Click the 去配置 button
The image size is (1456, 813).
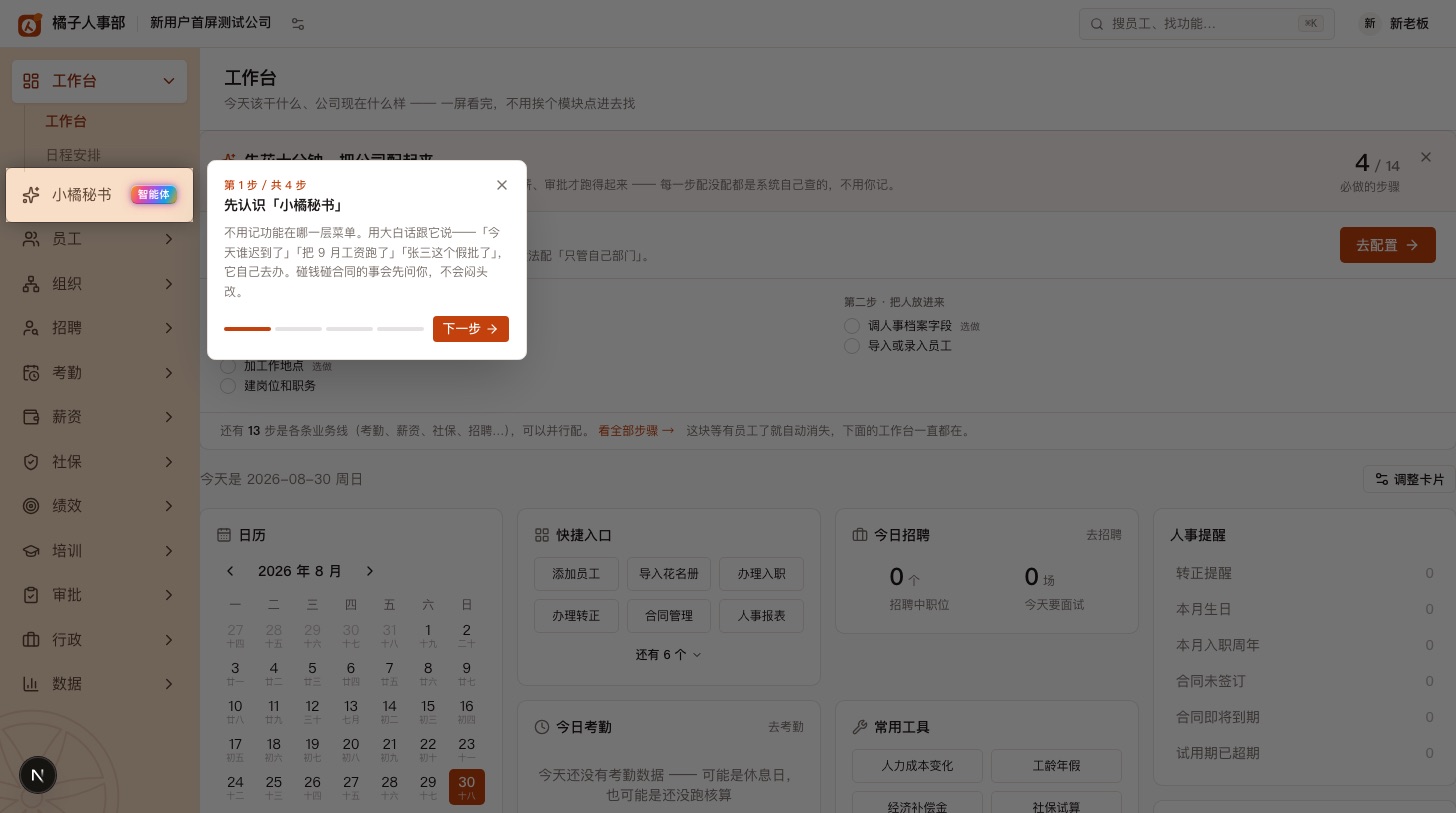[1388, 245]
